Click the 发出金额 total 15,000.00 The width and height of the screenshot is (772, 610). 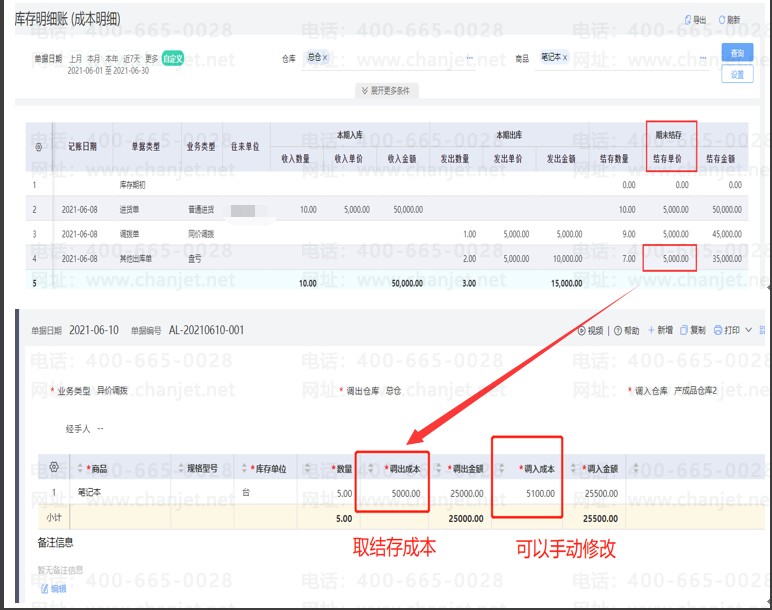pos(567,283)
